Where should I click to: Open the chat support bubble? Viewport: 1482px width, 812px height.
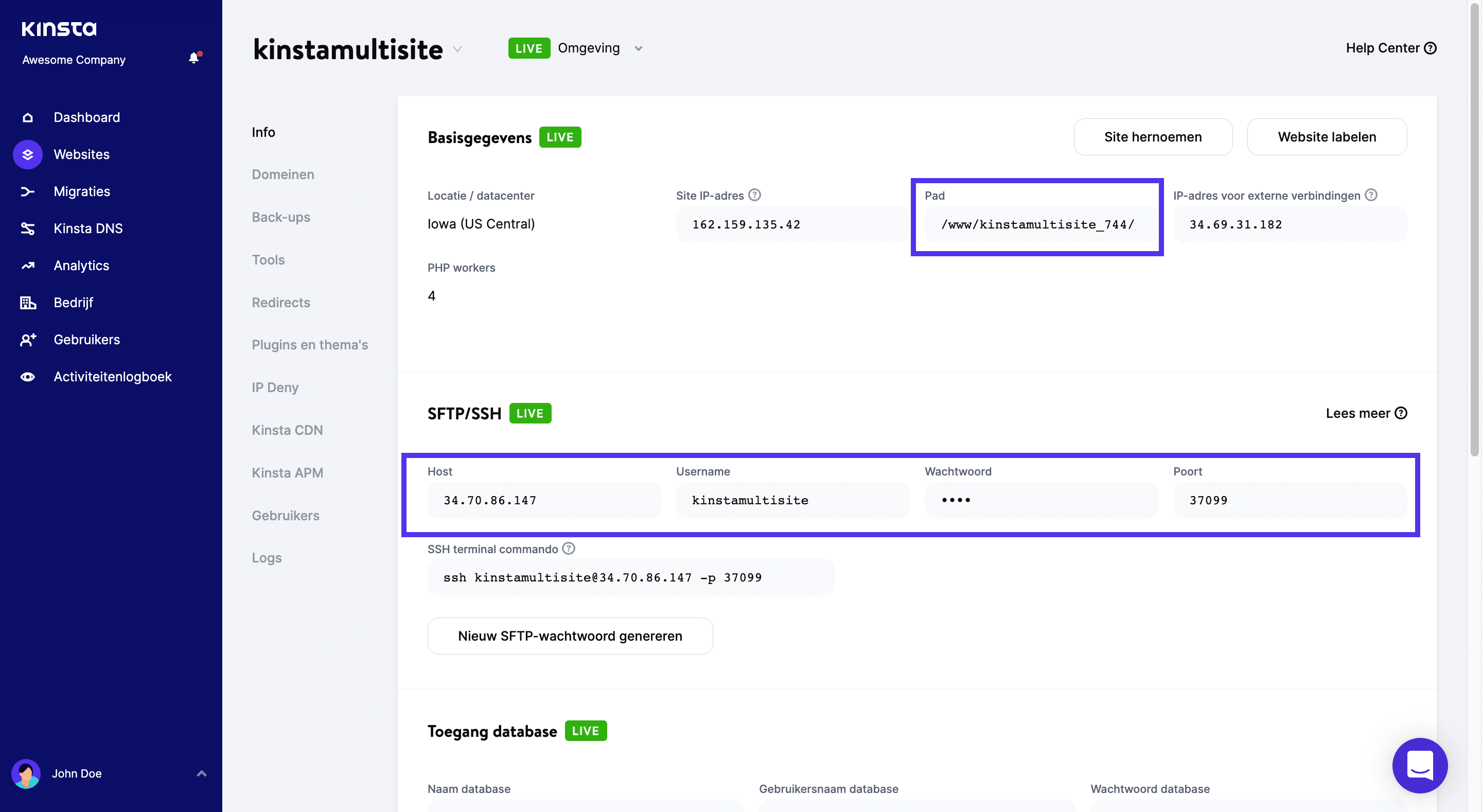1419,765
